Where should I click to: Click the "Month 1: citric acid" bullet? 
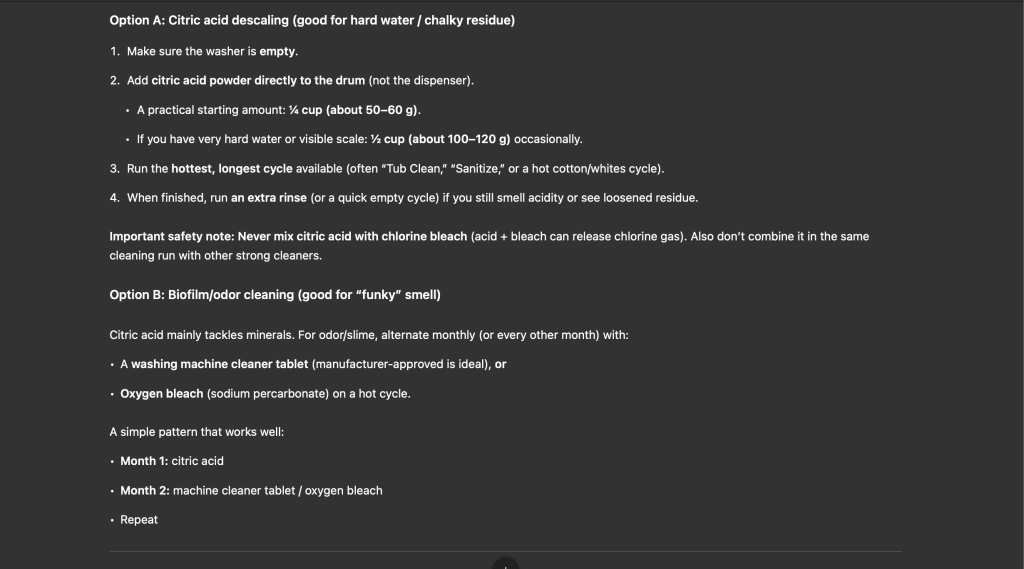coord(172,461)
